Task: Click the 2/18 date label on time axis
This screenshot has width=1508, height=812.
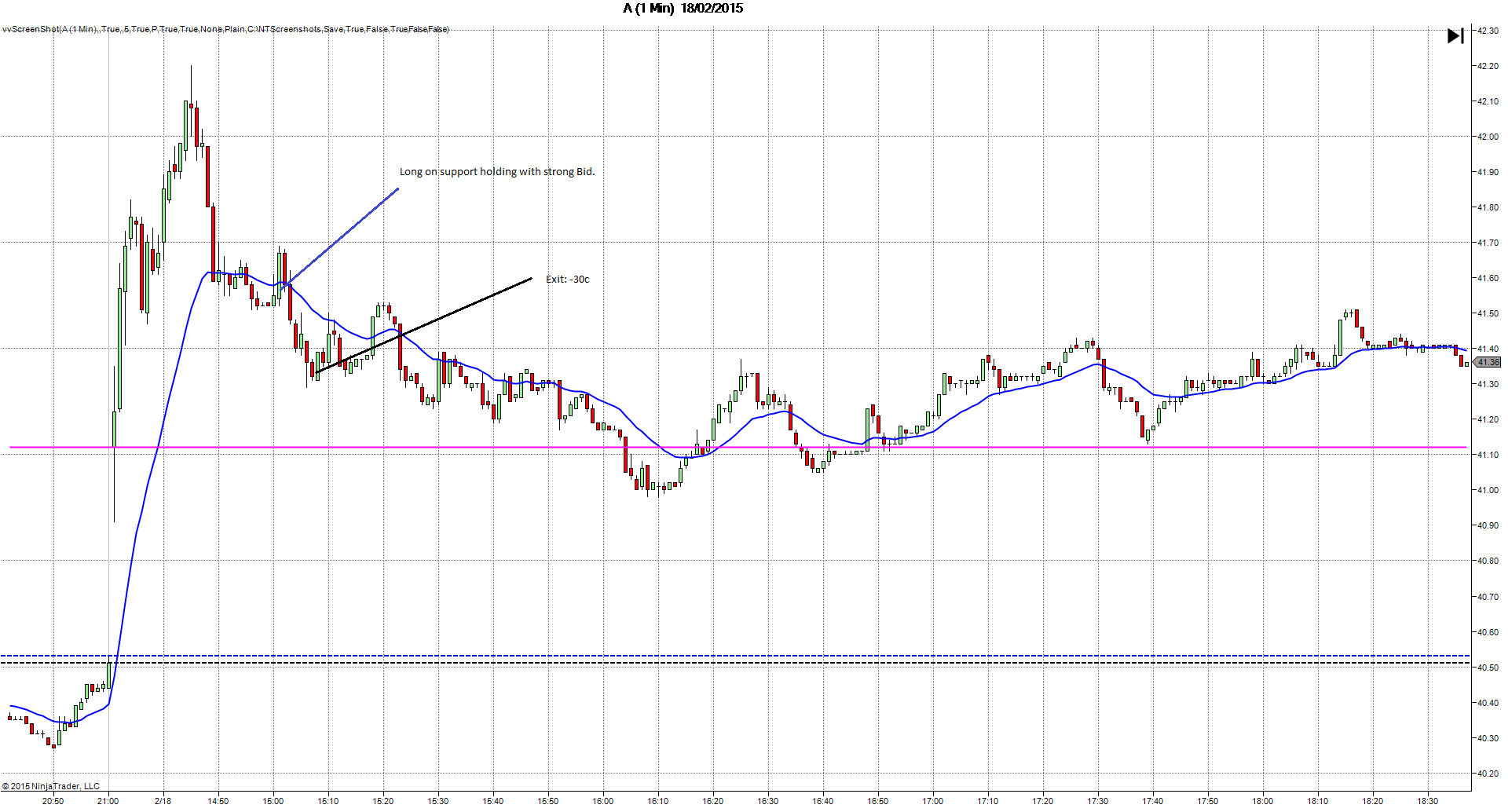Action: point(163,801)
